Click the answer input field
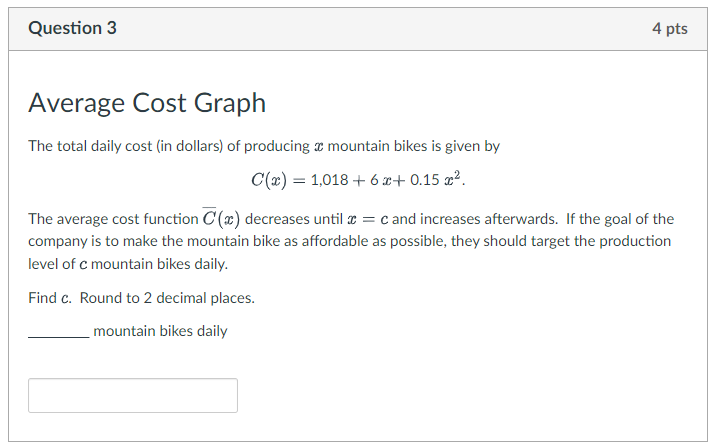728x443 pixels. pyautogui.click(x=133, y=395)
